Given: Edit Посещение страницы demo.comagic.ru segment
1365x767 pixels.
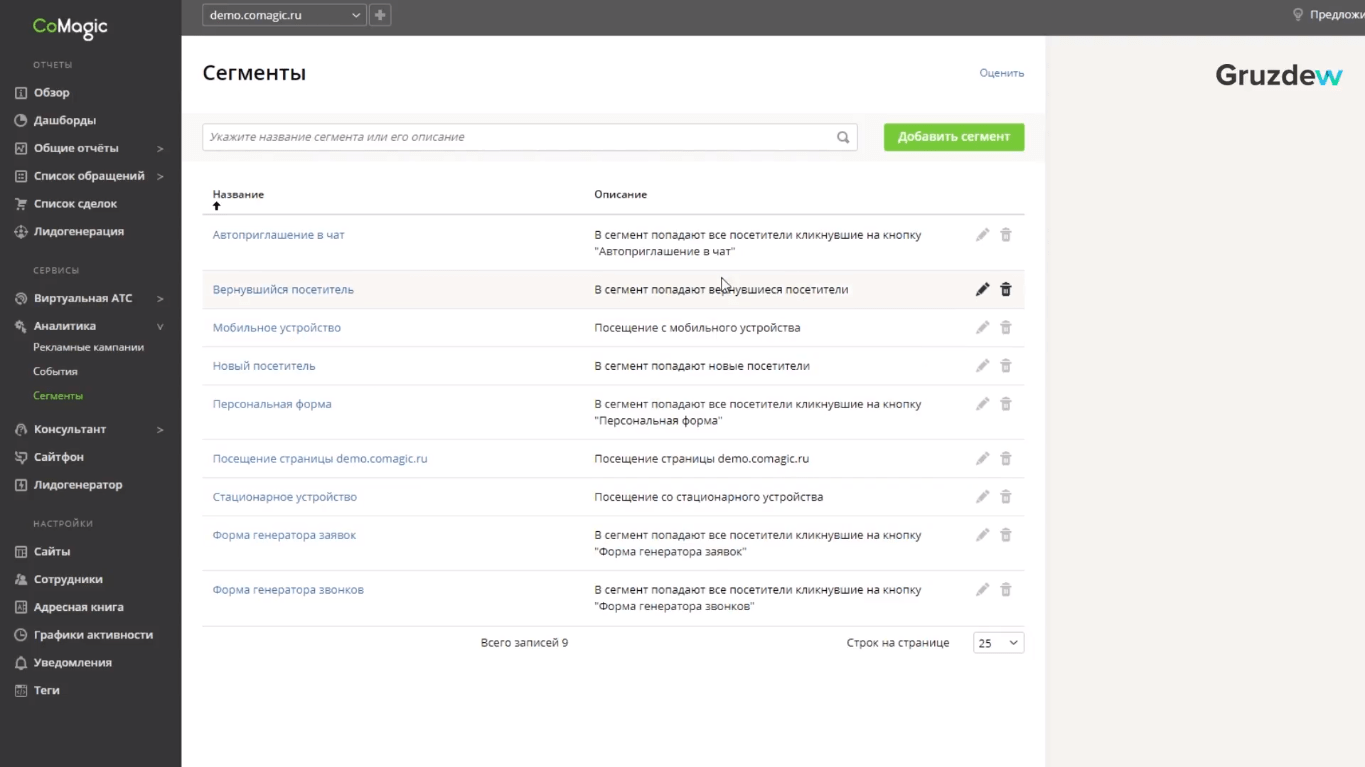Looking at the screenshot, I should click(x=982, y=458).
